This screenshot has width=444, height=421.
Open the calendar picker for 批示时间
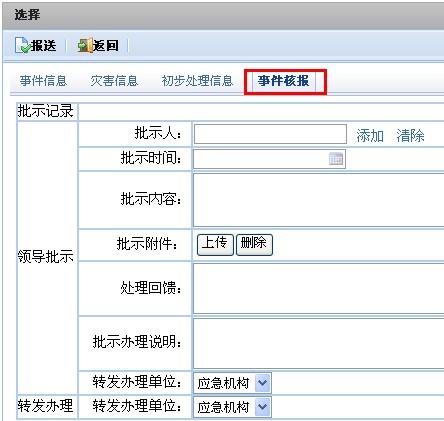[336, 159]
